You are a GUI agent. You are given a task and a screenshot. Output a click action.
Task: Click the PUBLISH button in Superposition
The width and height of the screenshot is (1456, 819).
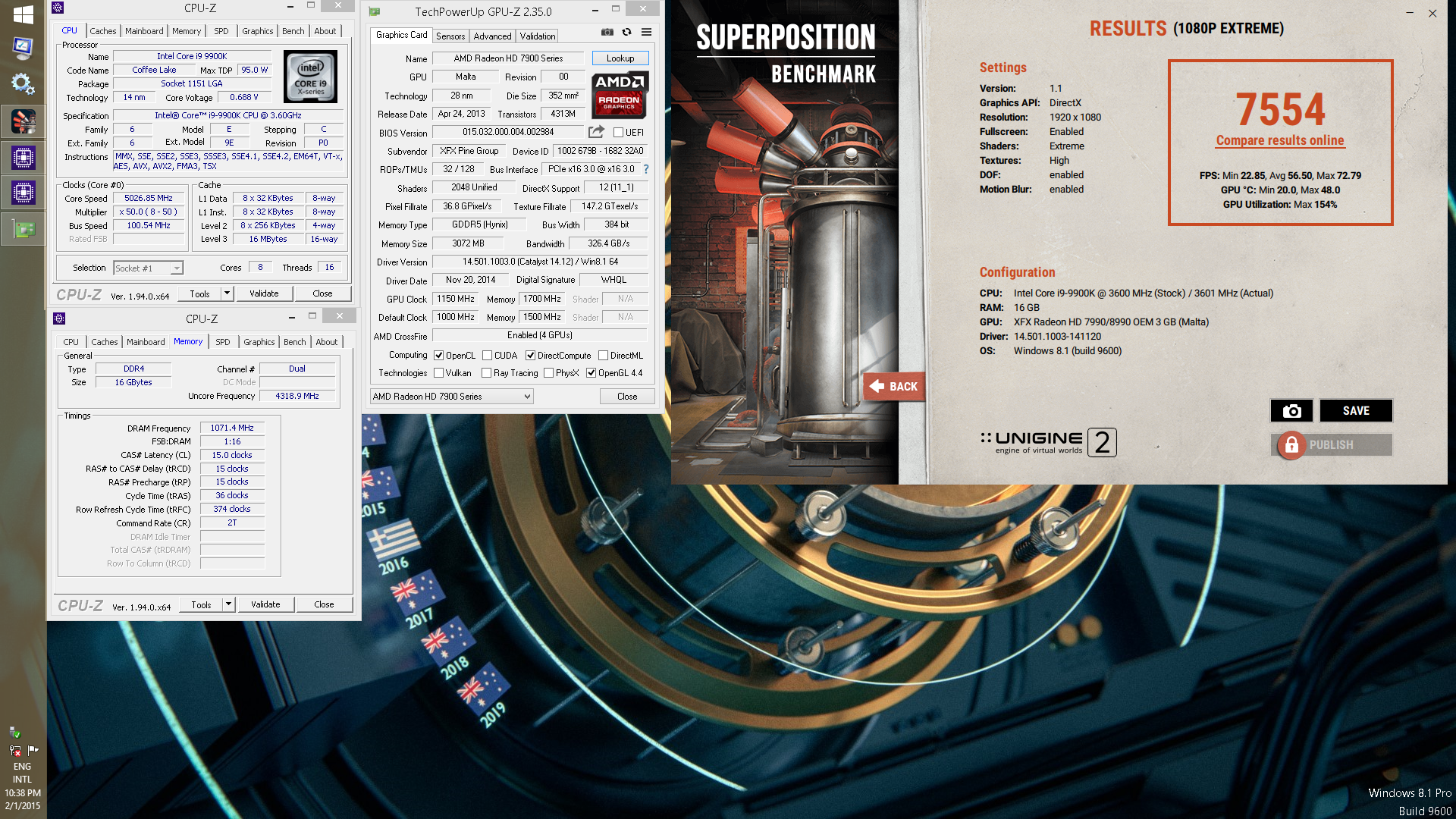[1332, 445]
